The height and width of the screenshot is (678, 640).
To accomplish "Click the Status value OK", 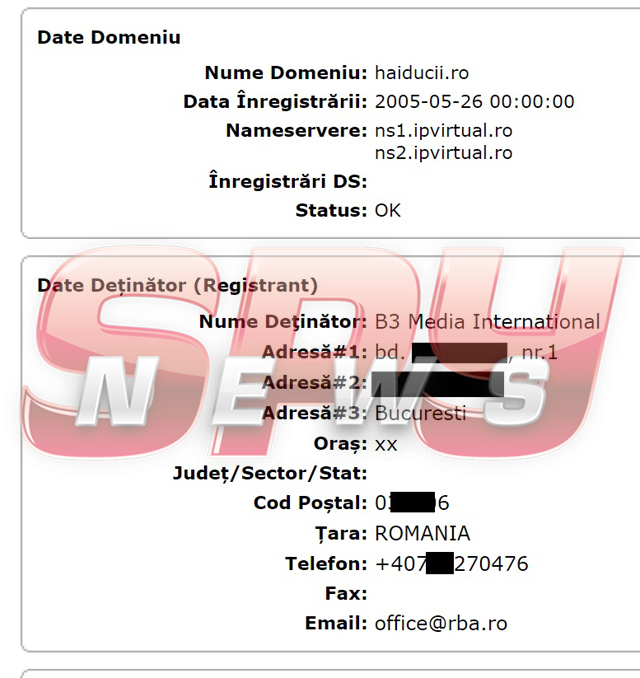I will [387, 211].
